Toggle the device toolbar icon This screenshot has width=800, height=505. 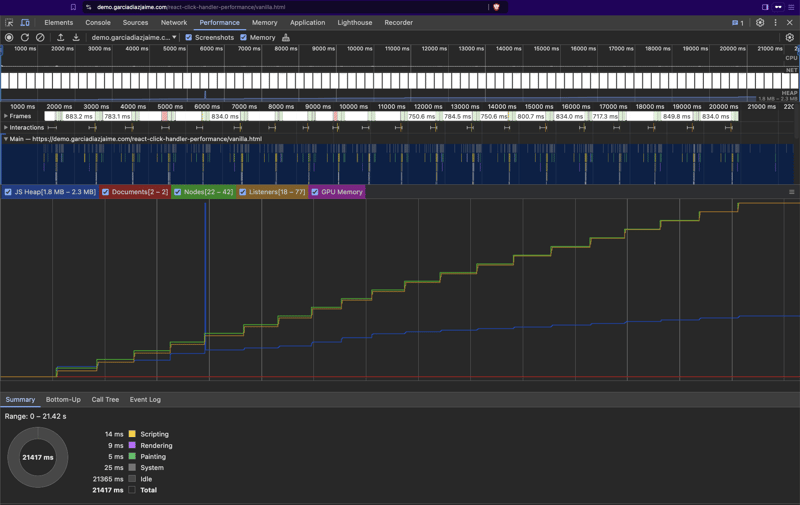click(24, 22)
